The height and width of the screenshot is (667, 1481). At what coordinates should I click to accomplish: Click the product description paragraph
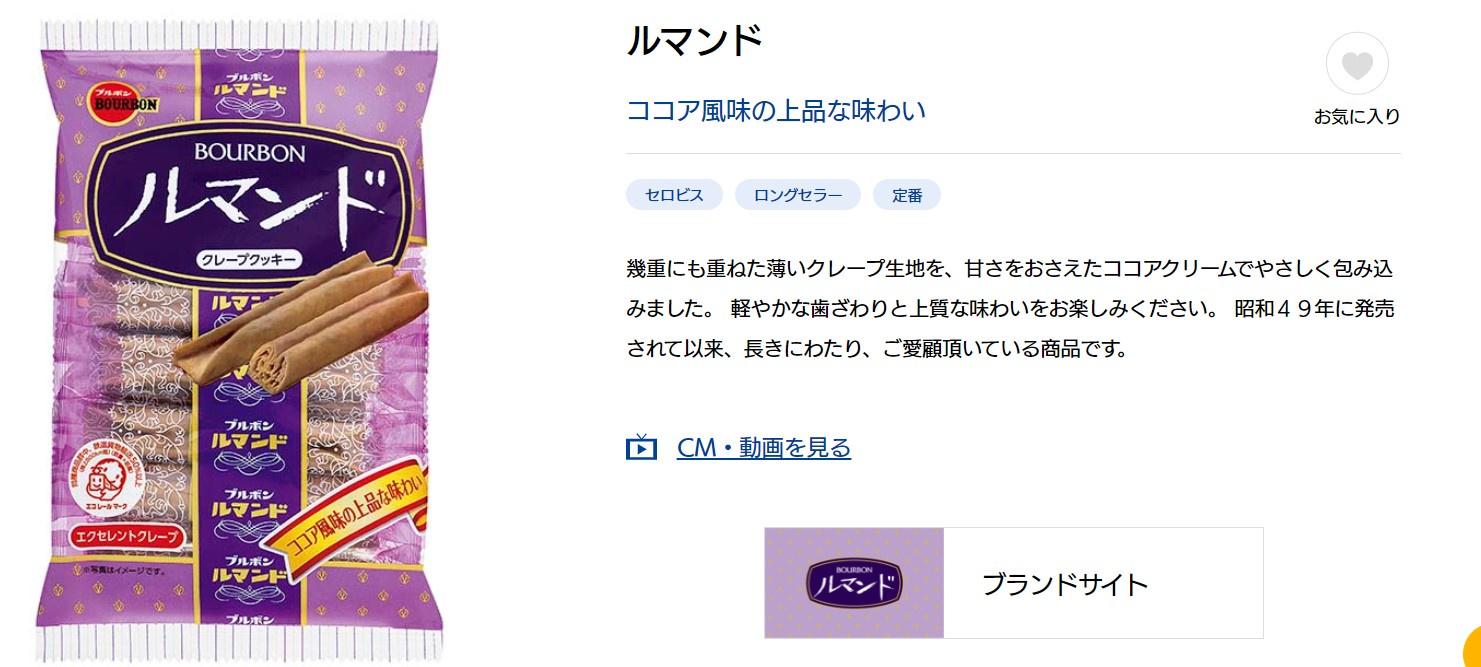[1010, 309]
